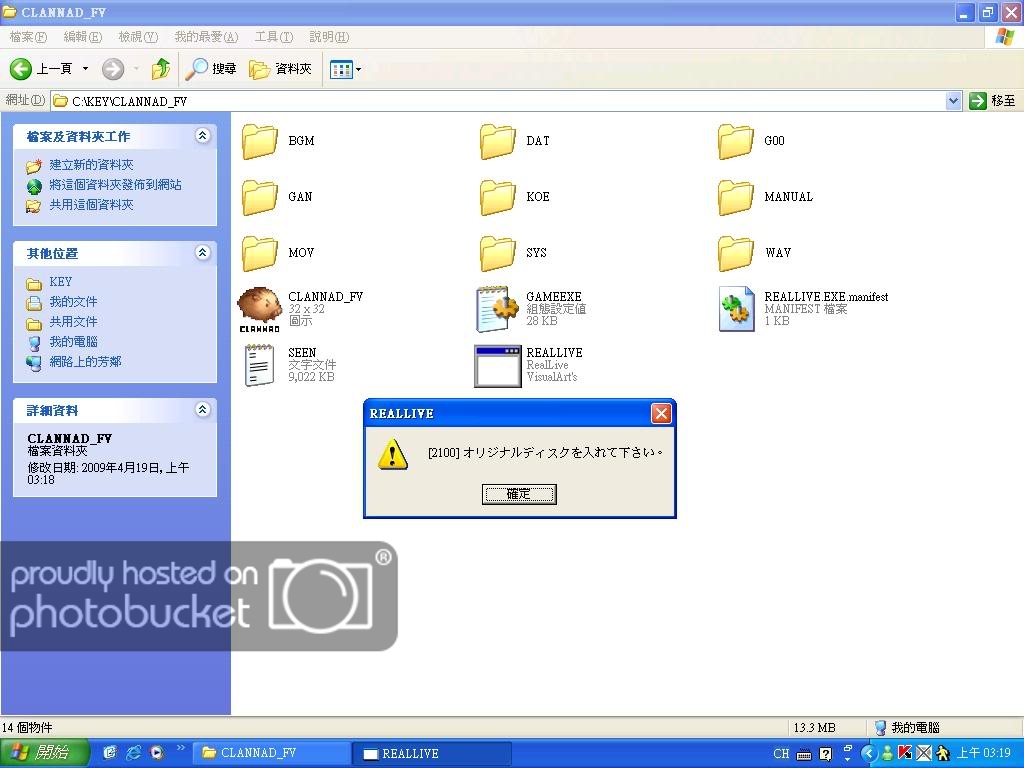1024x768 pixels.
Task: Open 我的電腦 from other places
Action: pyautogui.click(x=72, y=342)
